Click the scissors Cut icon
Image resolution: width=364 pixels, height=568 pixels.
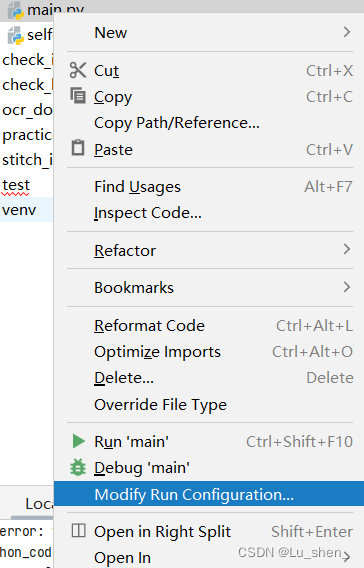click(78, 70)
